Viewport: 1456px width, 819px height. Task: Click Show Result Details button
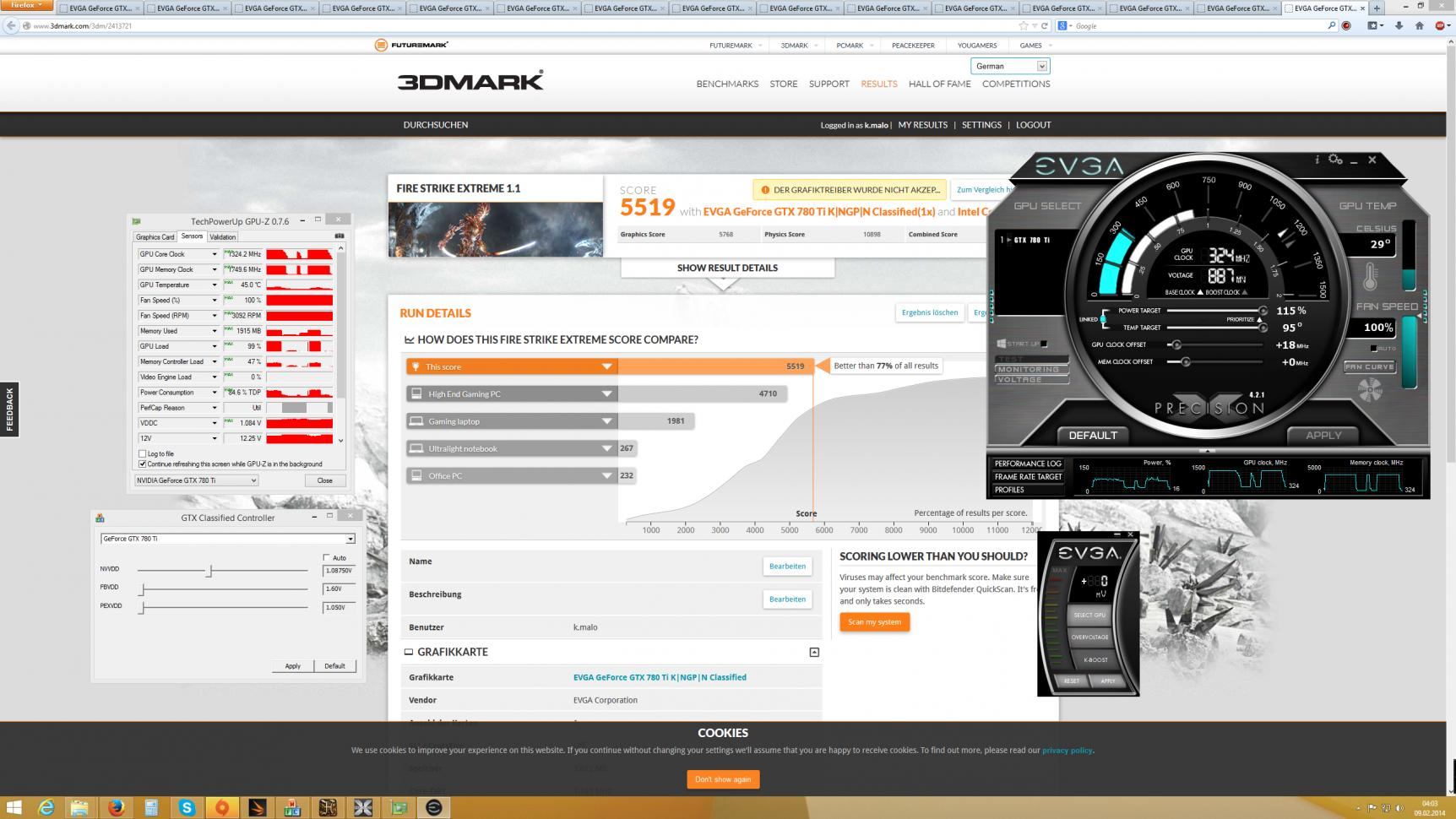727,268
